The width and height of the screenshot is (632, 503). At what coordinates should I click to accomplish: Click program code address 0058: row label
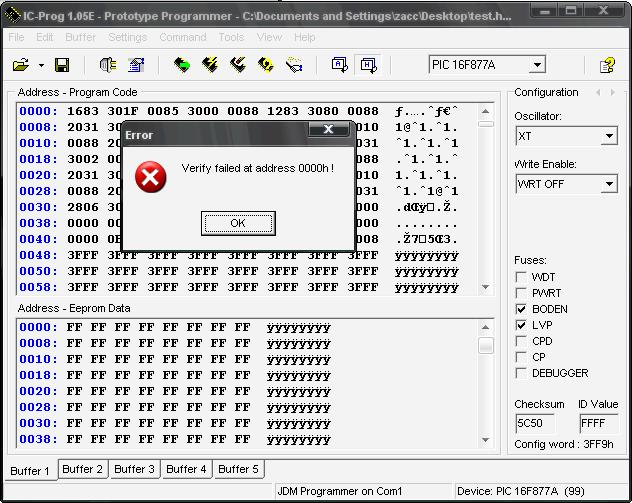click(38, 287)
